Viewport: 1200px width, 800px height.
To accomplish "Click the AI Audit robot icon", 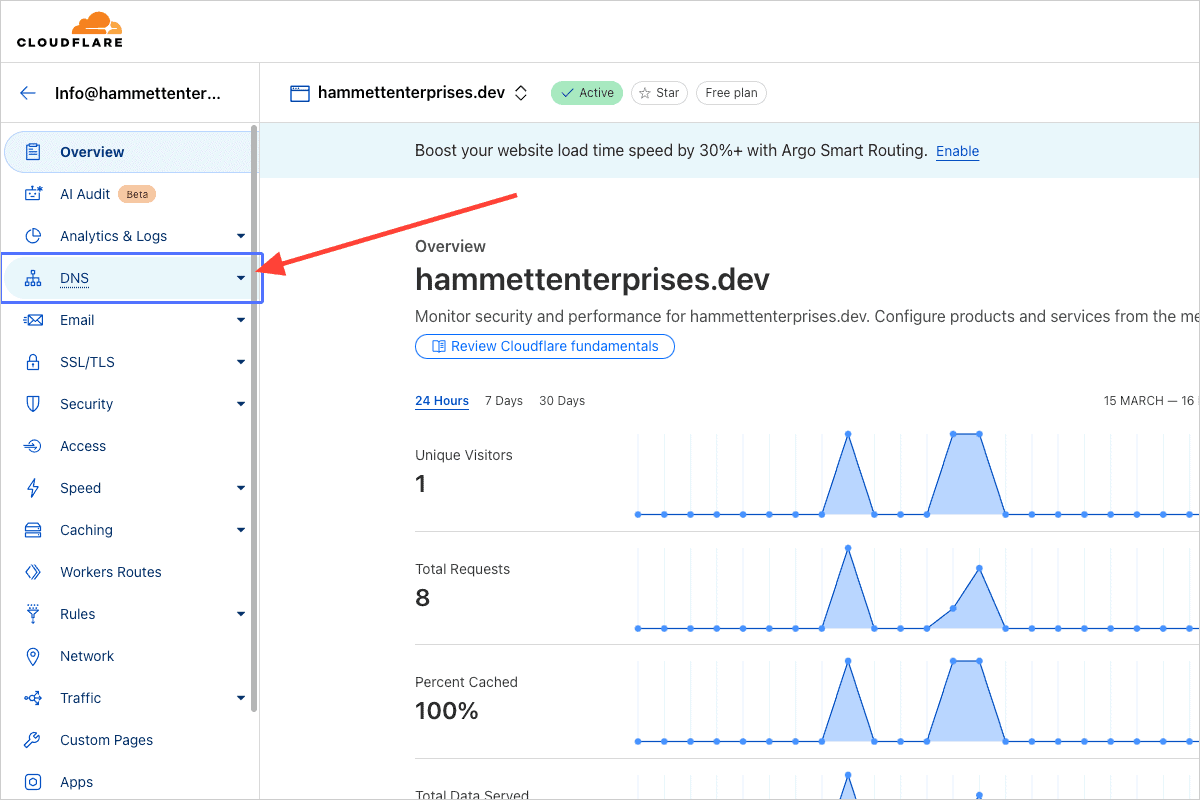I will click(33, 194).
